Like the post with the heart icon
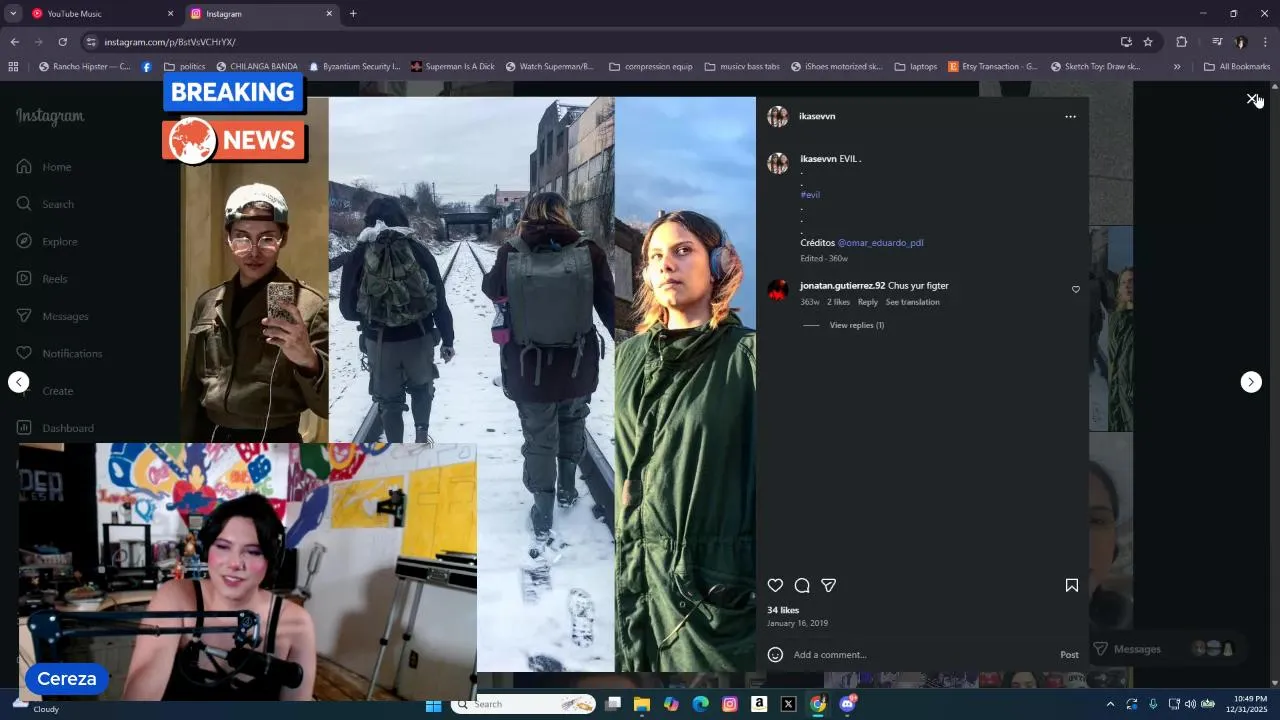Screen dimensions: 1280x720 775,585
